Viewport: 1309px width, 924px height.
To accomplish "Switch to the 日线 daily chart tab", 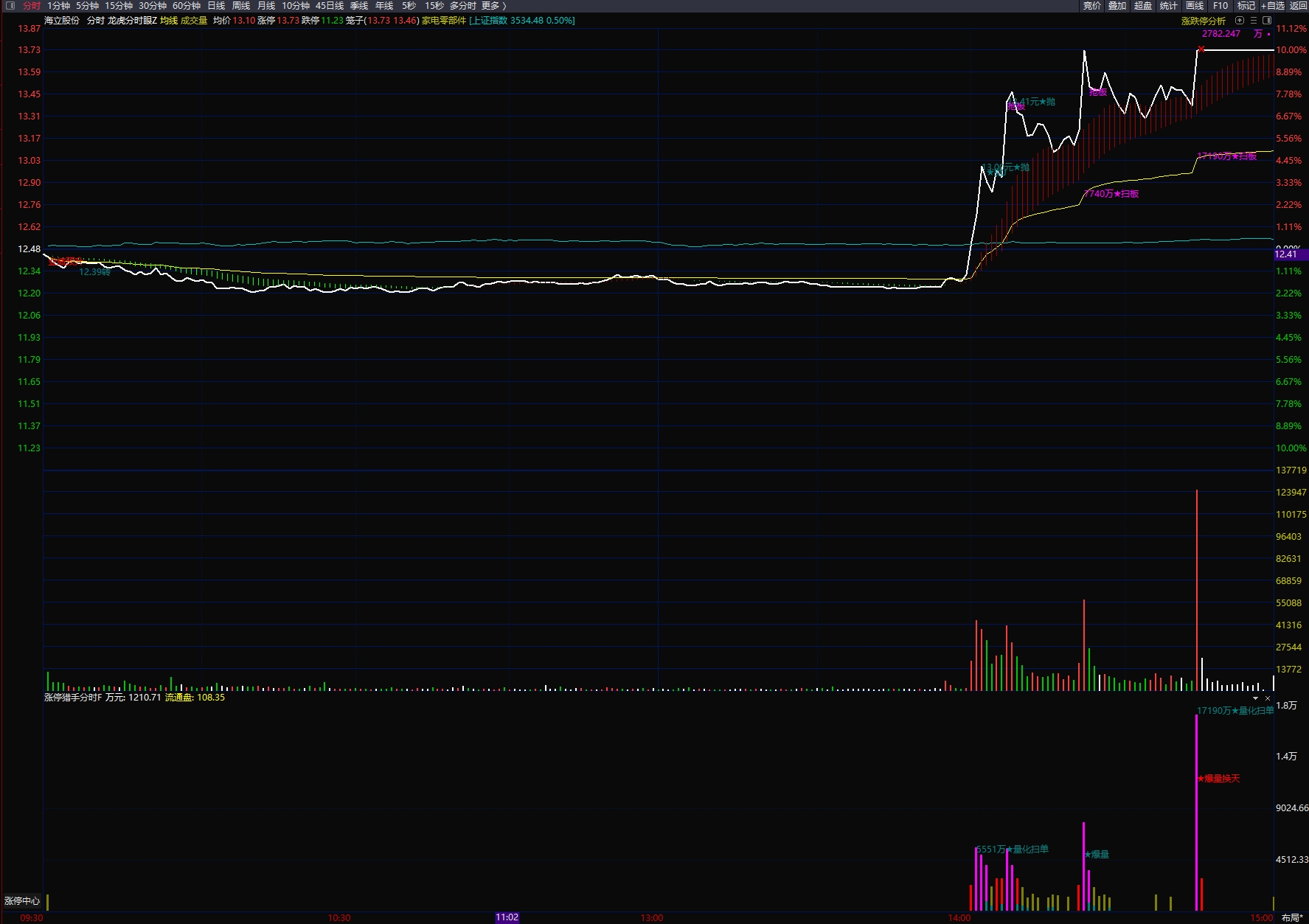I will (216, 6).
